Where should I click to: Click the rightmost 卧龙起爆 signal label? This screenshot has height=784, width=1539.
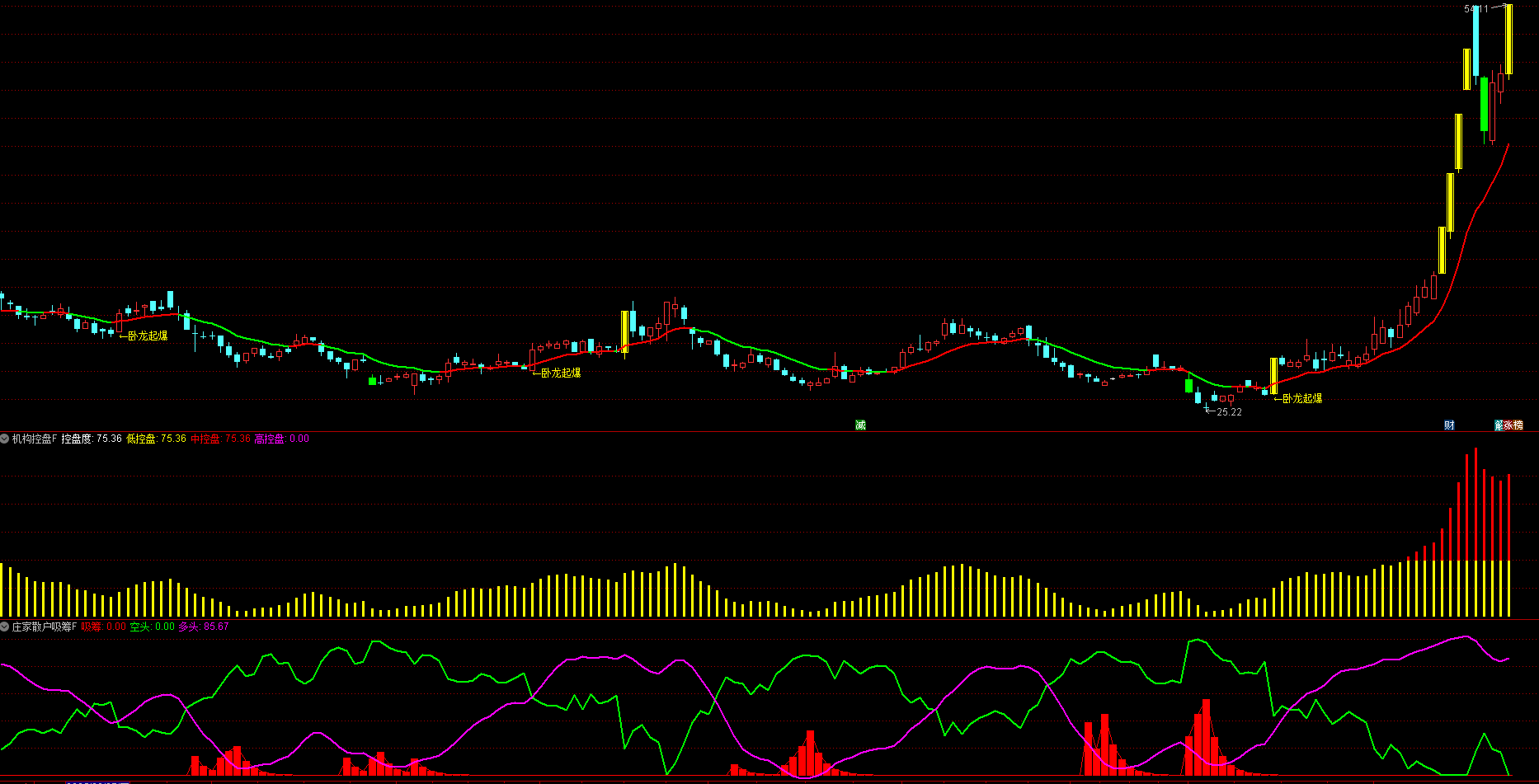tap(1302, 399)
